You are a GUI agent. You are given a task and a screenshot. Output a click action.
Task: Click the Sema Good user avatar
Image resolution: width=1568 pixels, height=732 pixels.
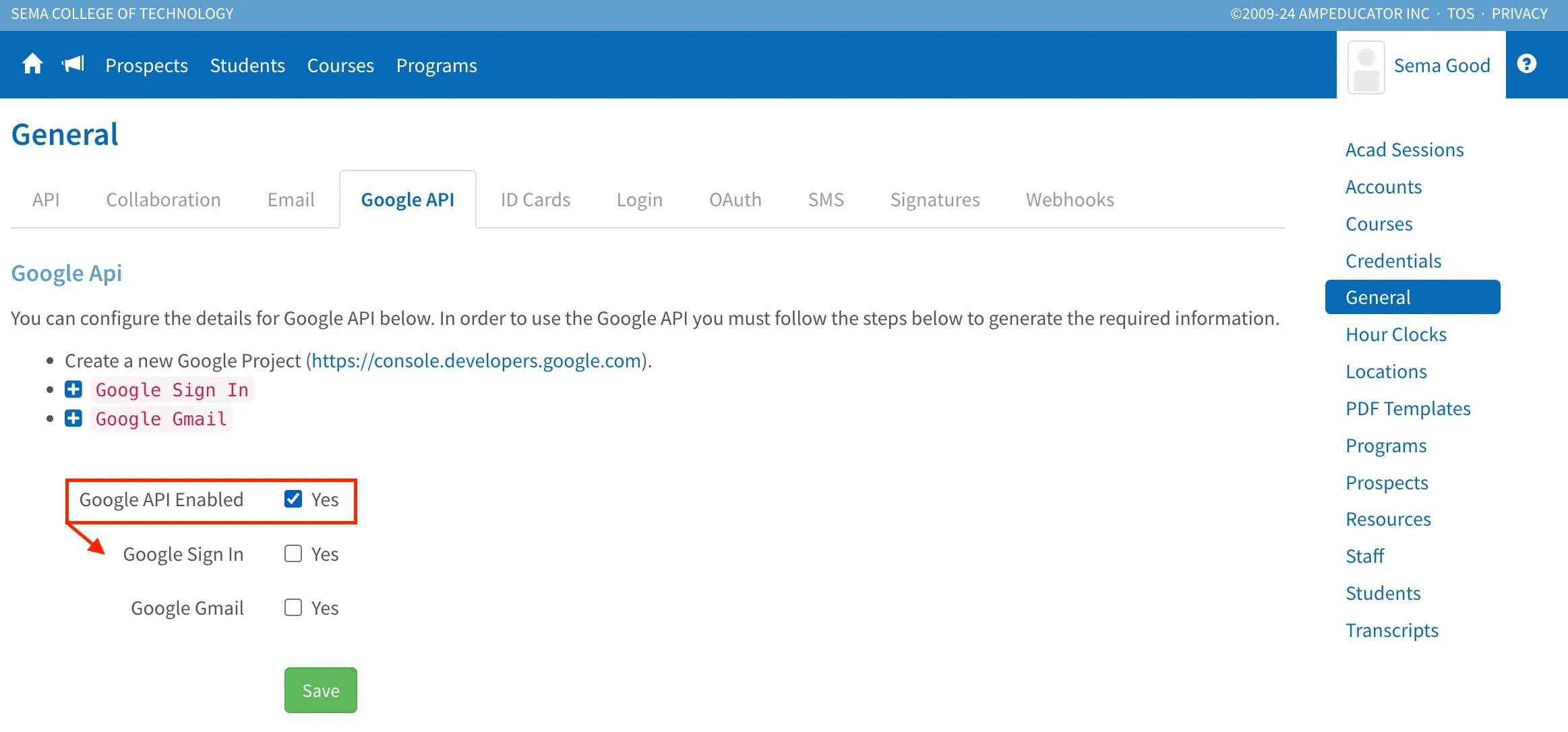click(1366, 67)
